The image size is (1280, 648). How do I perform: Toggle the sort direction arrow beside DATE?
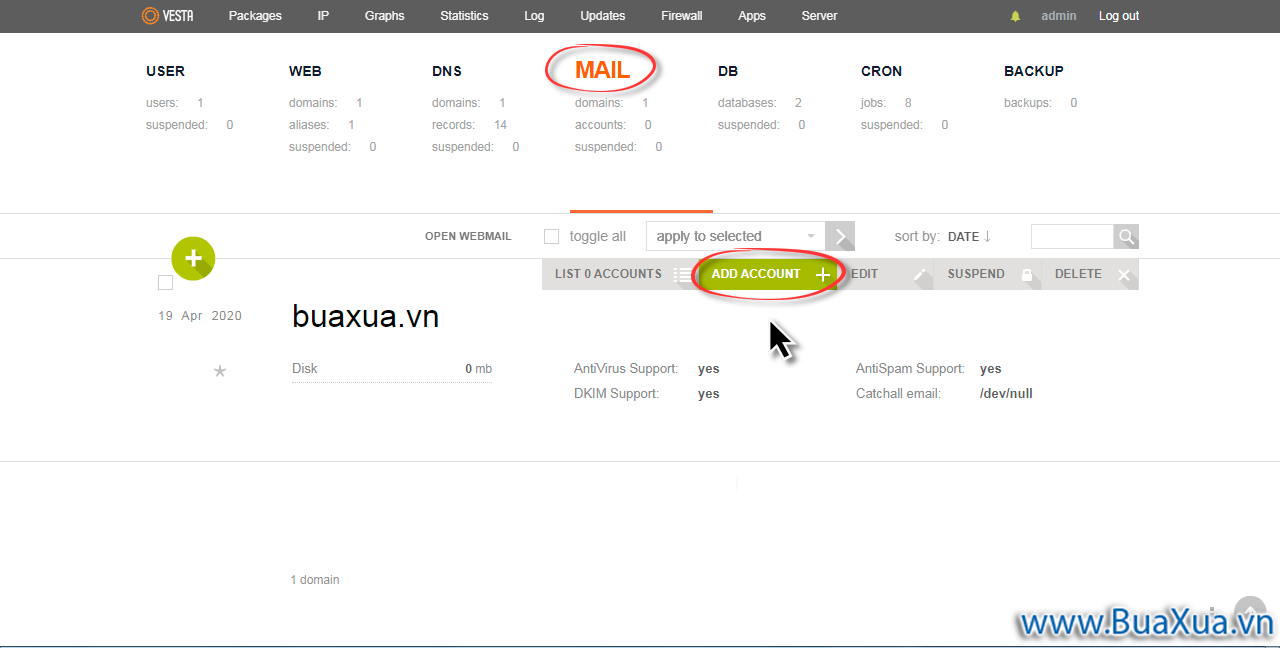[987, 236]
